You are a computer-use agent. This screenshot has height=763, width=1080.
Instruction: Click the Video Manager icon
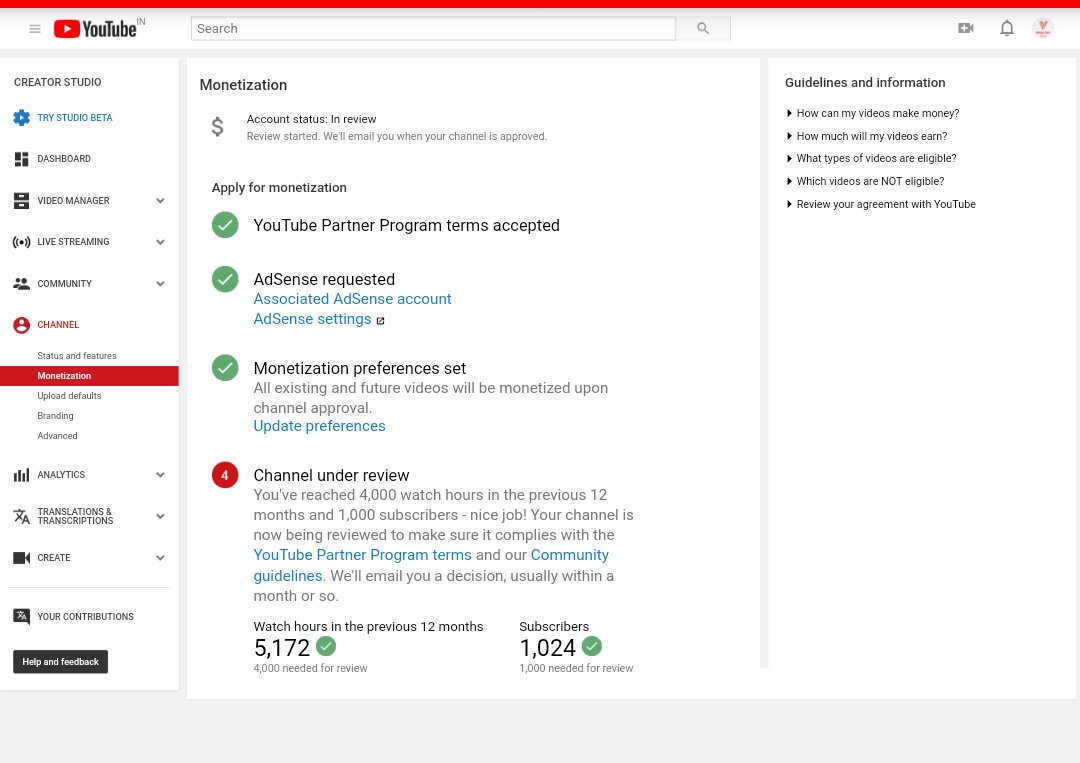(x=21, y=200)
